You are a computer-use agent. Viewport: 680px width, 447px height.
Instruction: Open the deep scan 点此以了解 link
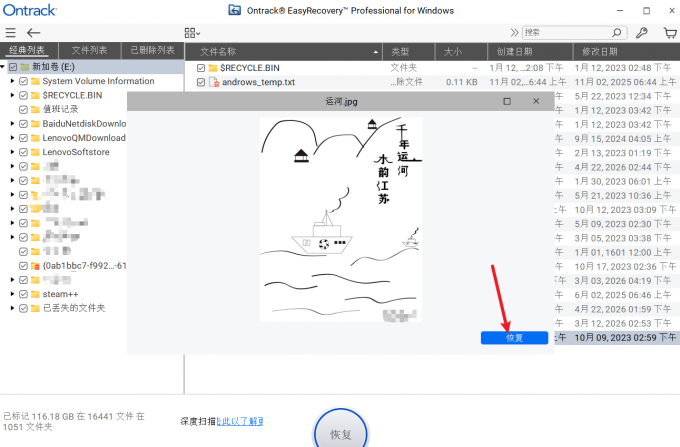click(240, 421)
